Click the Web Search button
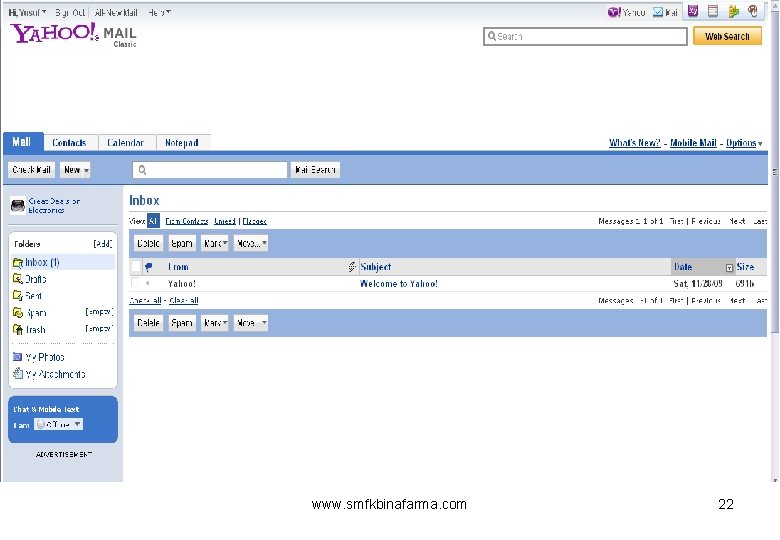 (x=727, y=36)
